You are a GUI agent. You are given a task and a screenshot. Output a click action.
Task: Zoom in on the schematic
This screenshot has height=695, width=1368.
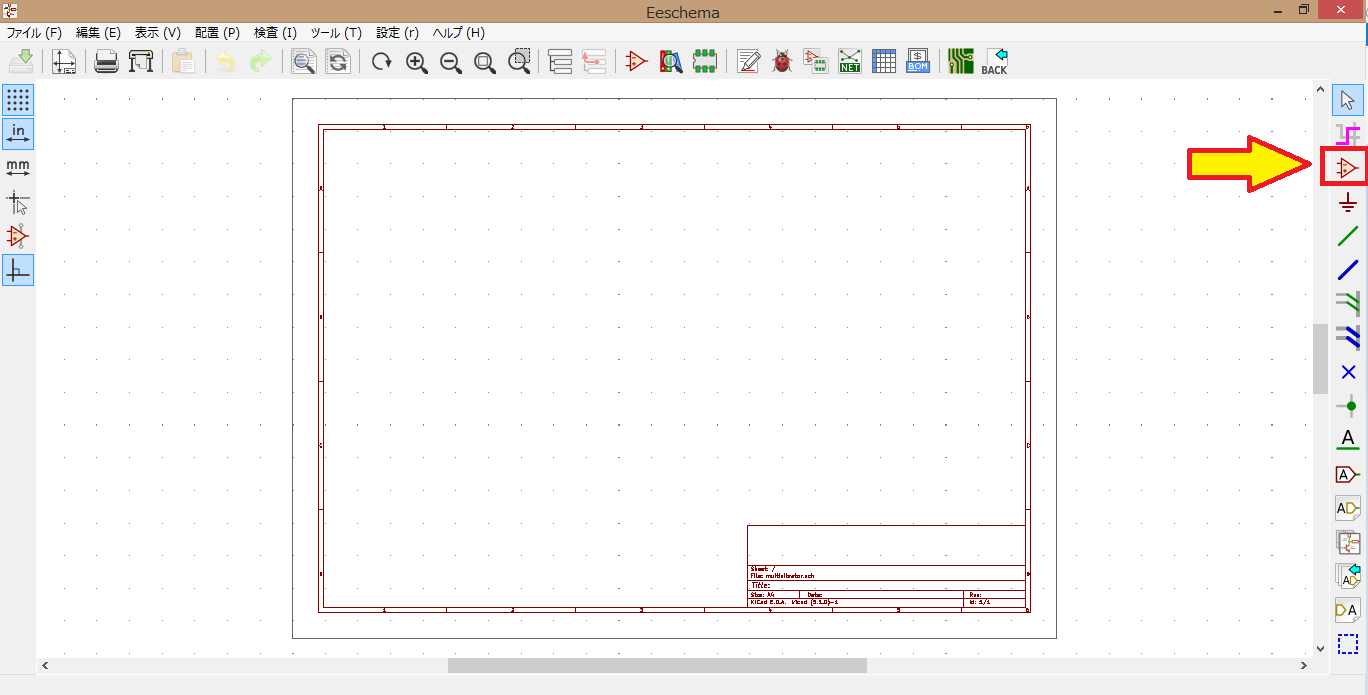[417, 61]
